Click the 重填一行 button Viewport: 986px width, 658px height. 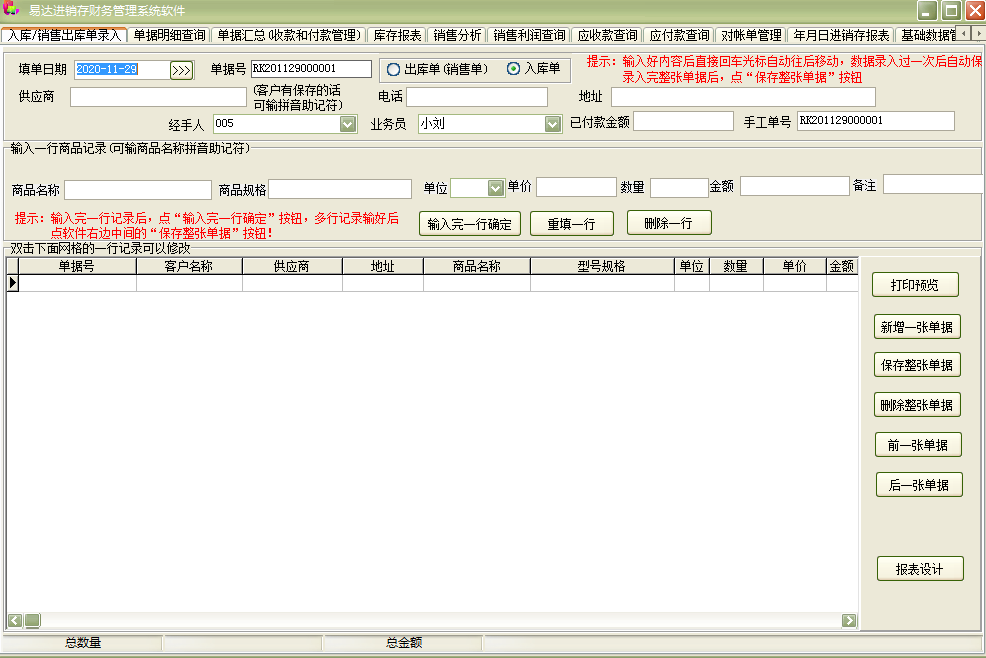click(x=572, y=224)
